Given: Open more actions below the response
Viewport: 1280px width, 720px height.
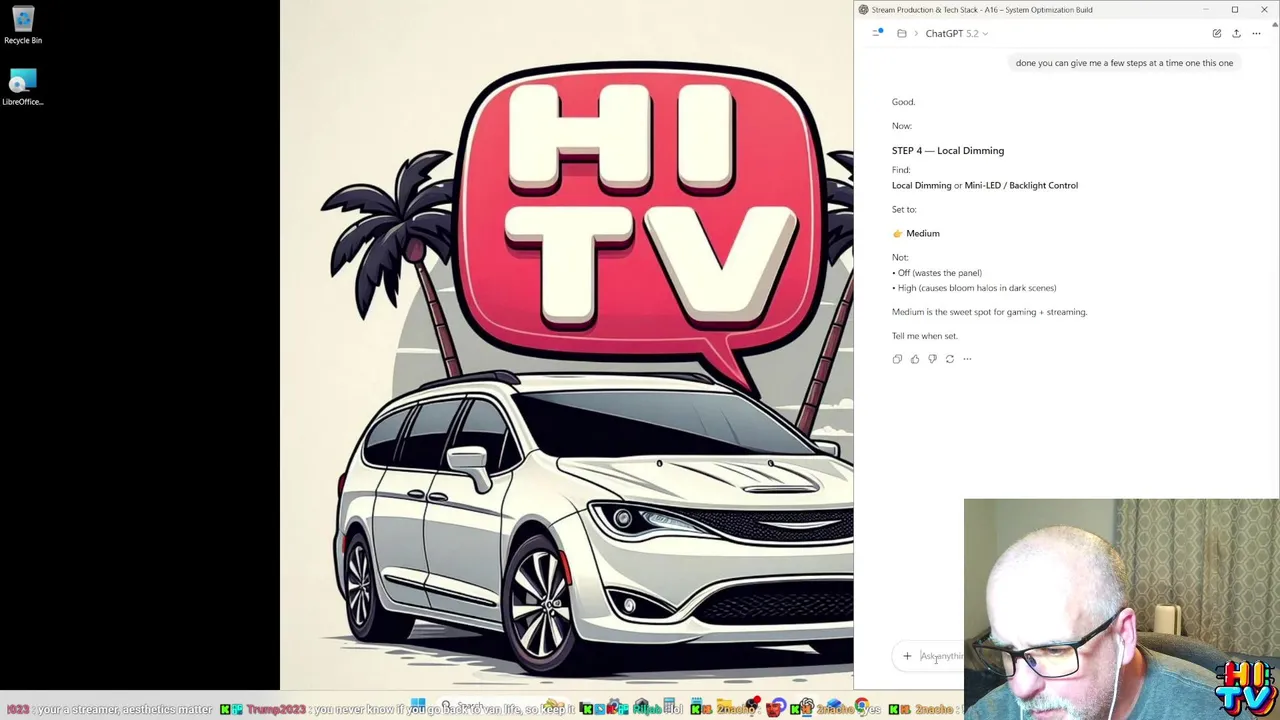Looking at the screenshot, I should [967, 359].
